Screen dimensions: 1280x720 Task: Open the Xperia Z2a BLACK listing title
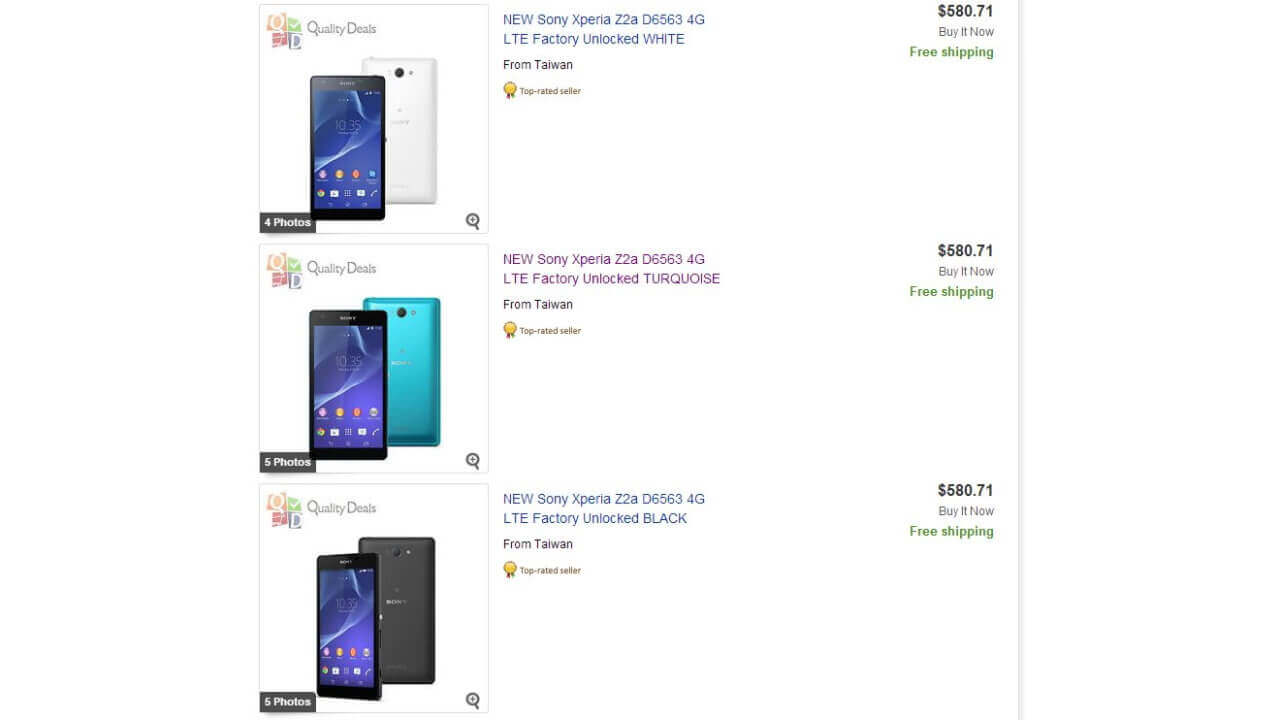[603, 508]
